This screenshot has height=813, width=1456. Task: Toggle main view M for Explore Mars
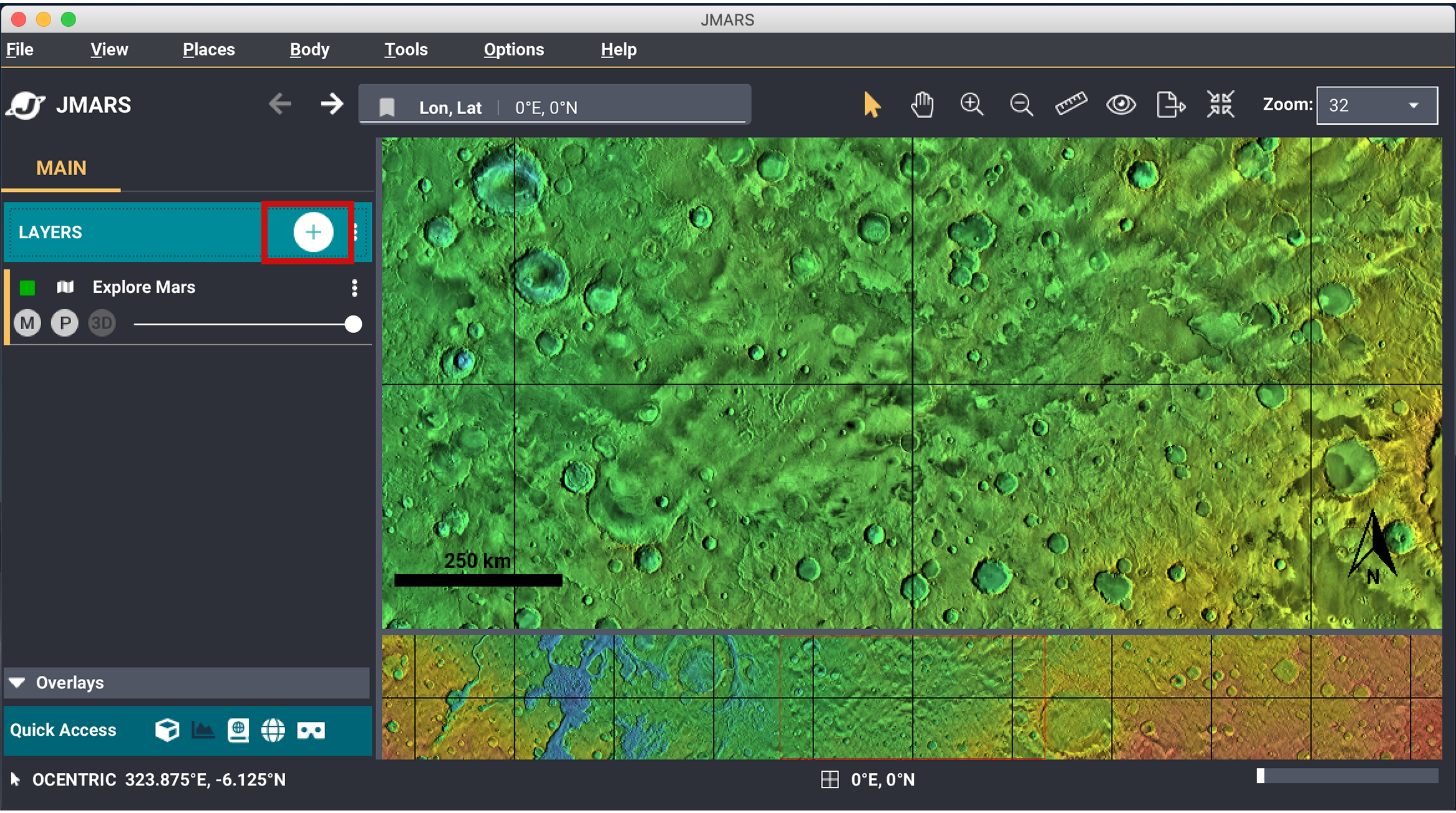pyautogui.click(x=27, y=323)
